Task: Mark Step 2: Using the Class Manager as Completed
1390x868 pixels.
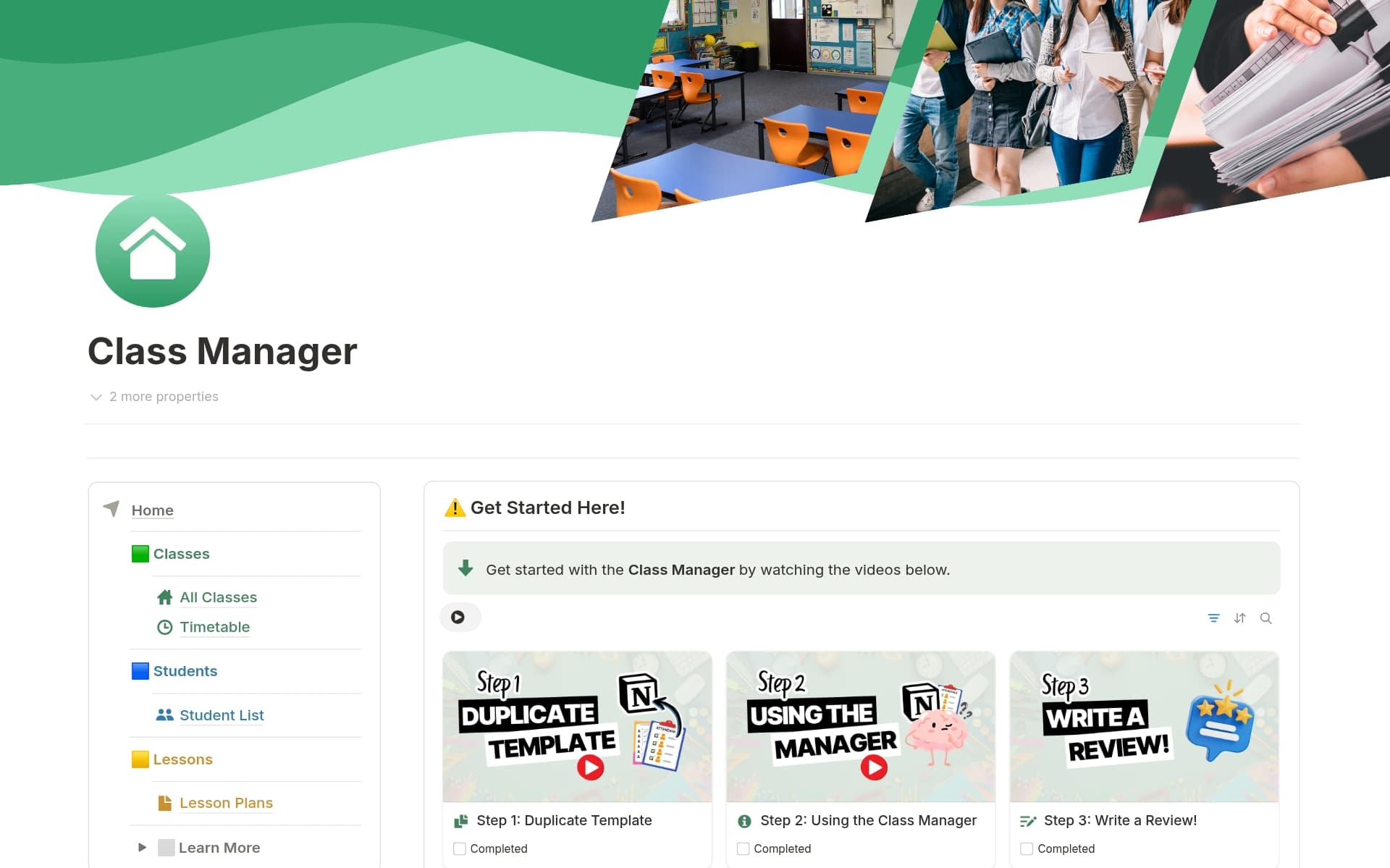Action: (743, 848)
